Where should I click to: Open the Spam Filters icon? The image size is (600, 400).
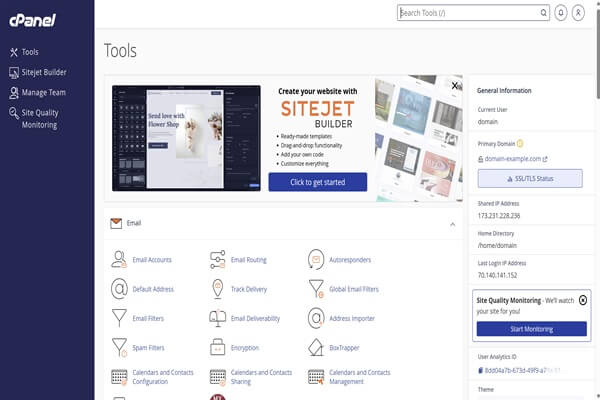pos(119,348)
